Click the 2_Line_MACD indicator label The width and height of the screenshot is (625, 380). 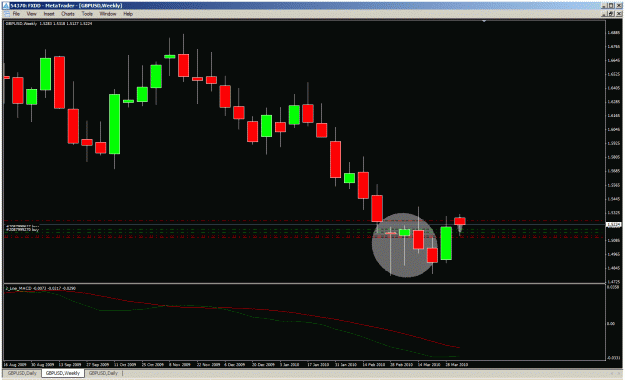40,288
